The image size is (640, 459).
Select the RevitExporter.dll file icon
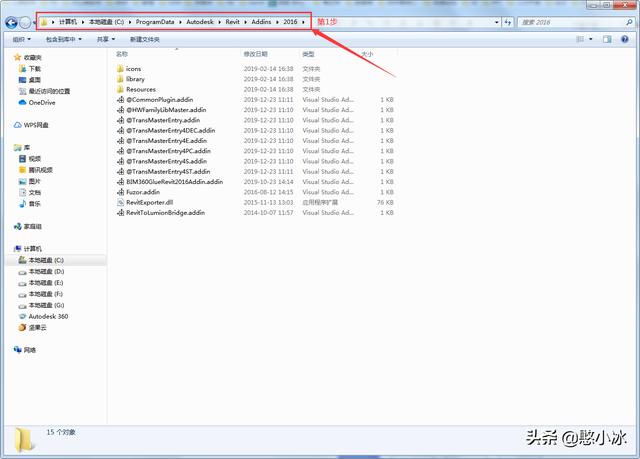click(x=120, y=202)
